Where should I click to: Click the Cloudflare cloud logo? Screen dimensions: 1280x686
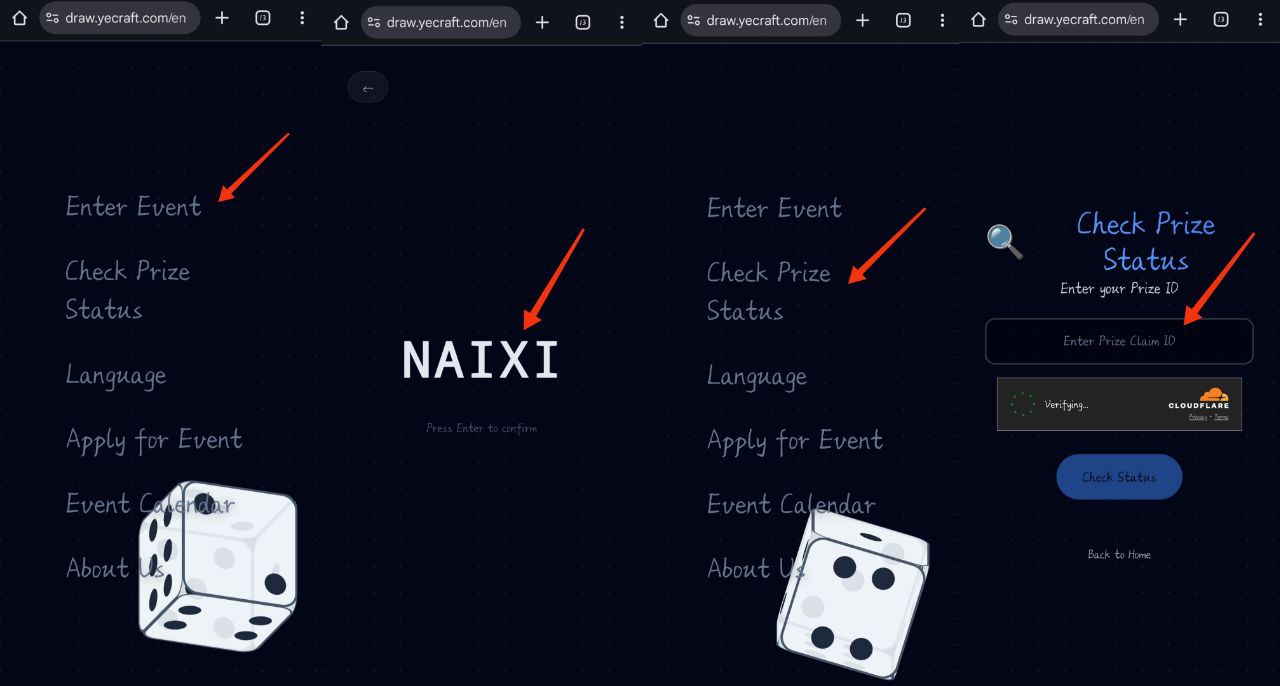[1213, 394]
